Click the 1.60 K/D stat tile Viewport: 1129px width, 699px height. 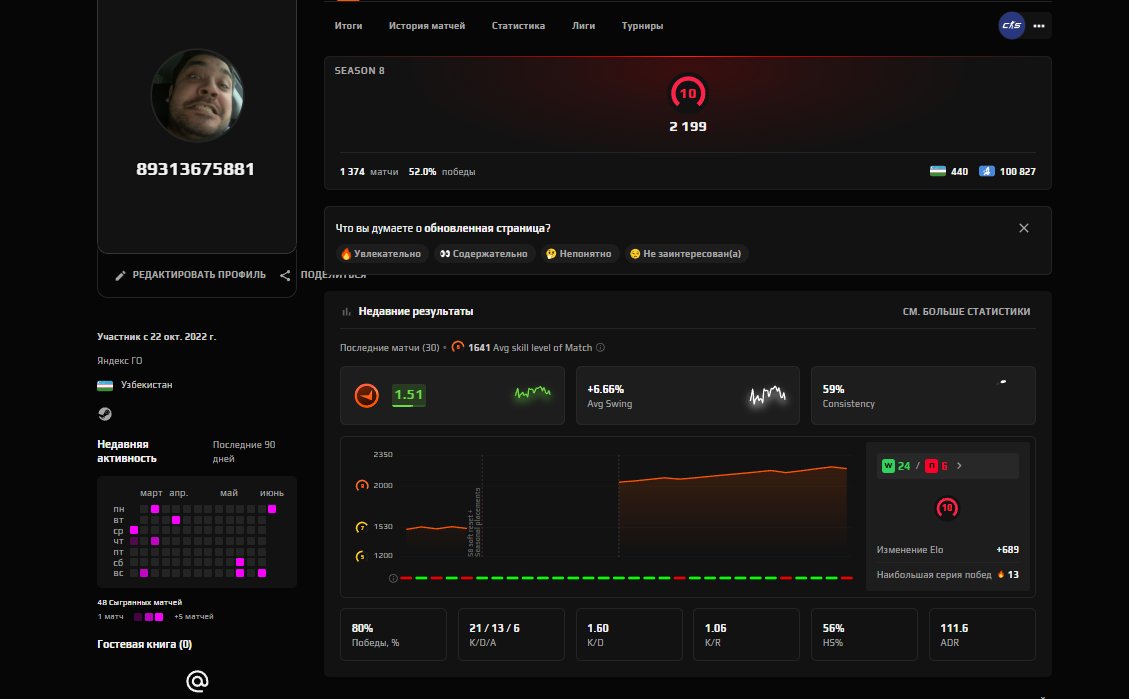(629, 634)
